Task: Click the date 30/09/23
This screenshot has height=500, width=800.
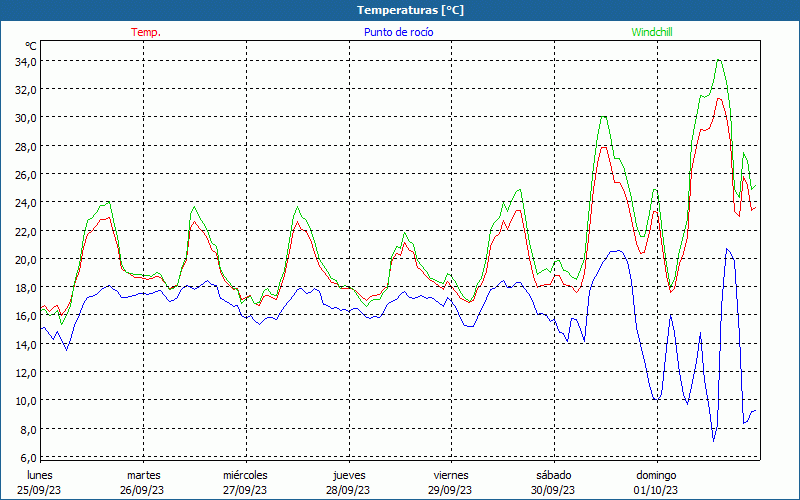Action: 553,490
